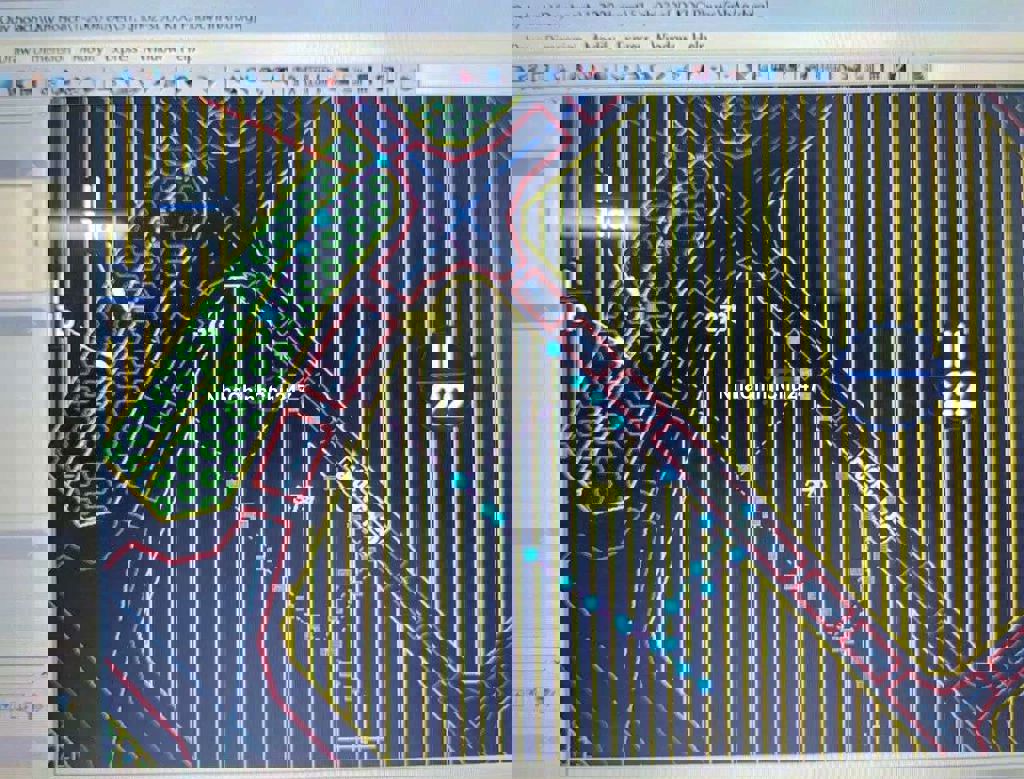
Task: Click the red outlined parcel in left map
Action: click(290, 455)
